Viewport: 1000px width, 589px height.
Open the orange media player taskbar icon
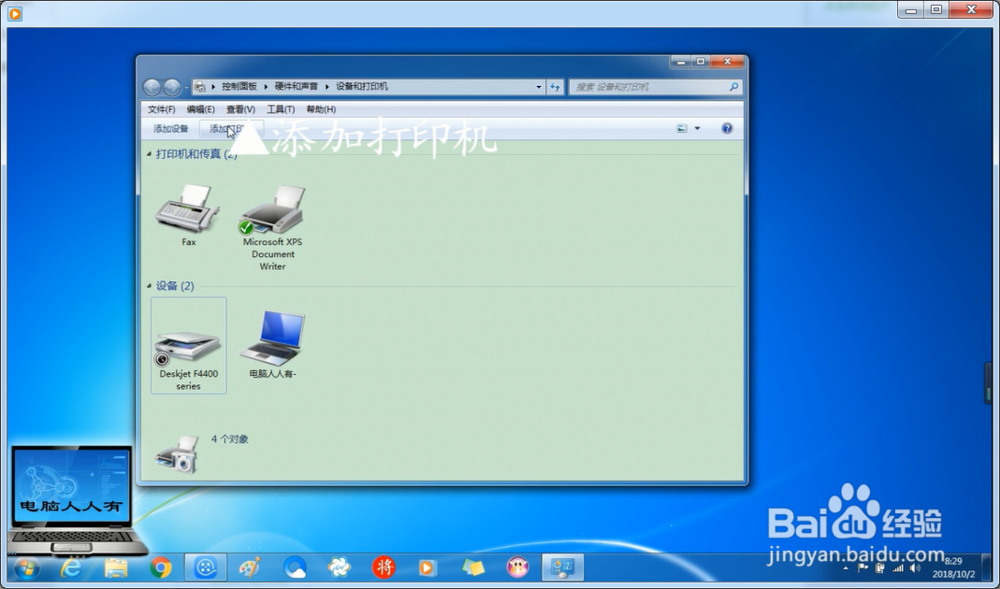[427, 567]
